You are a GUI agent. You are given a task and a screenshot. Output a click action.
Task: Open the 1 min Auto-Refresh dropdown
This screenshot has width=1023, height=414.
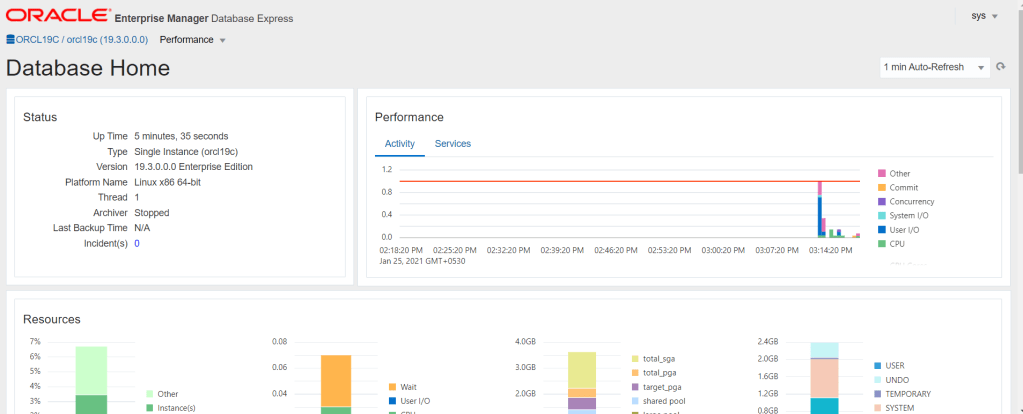coord(934,67)
